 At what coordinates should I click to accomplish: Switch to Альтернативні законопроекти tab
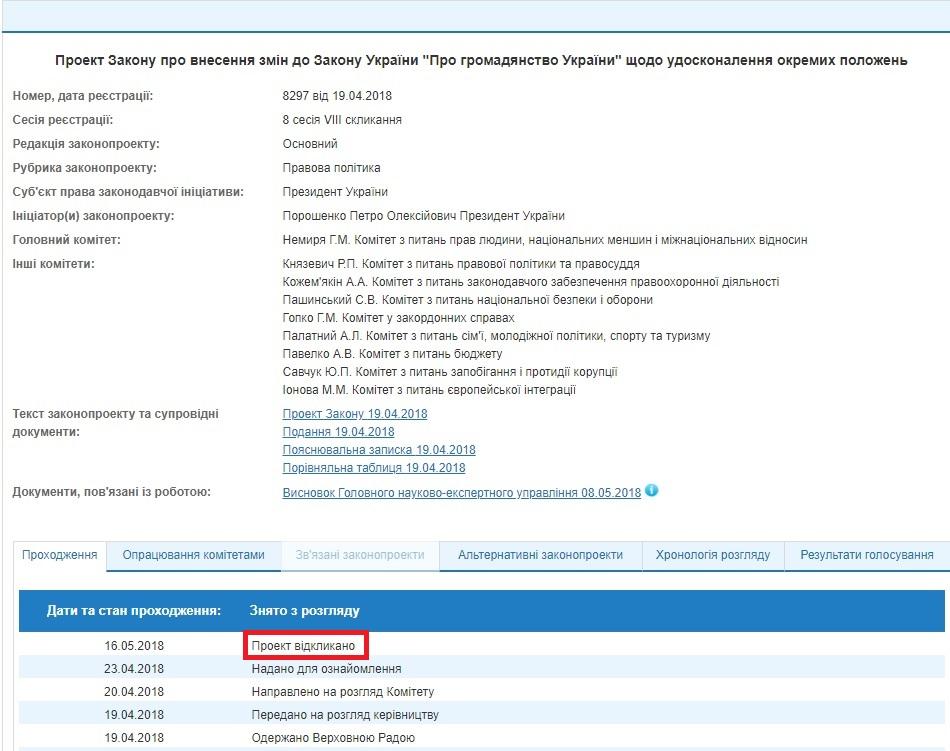pyautogui.click(x=540, y=555)
